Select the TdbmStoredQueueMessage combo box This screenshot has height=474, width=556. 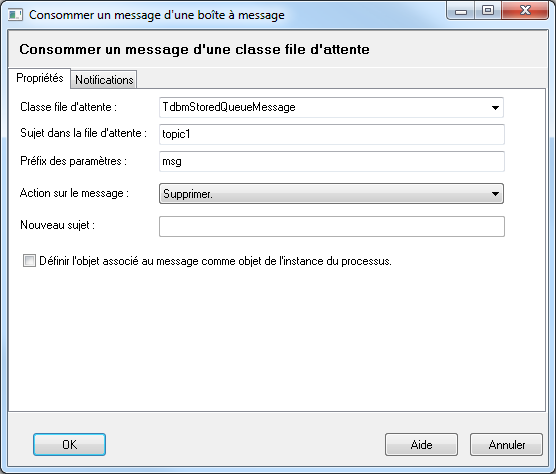(331, 107)
